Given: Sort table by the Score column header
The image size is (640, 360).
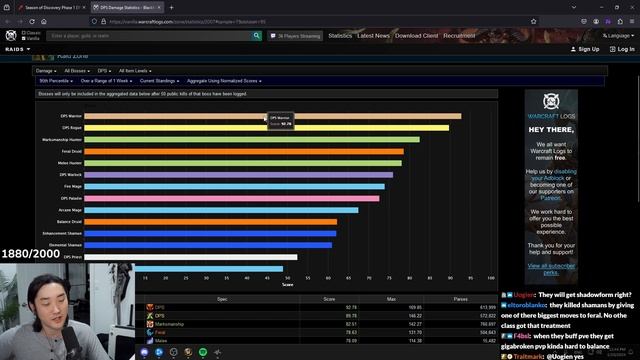Looking at the screenshot, I should tap(329, 299).
